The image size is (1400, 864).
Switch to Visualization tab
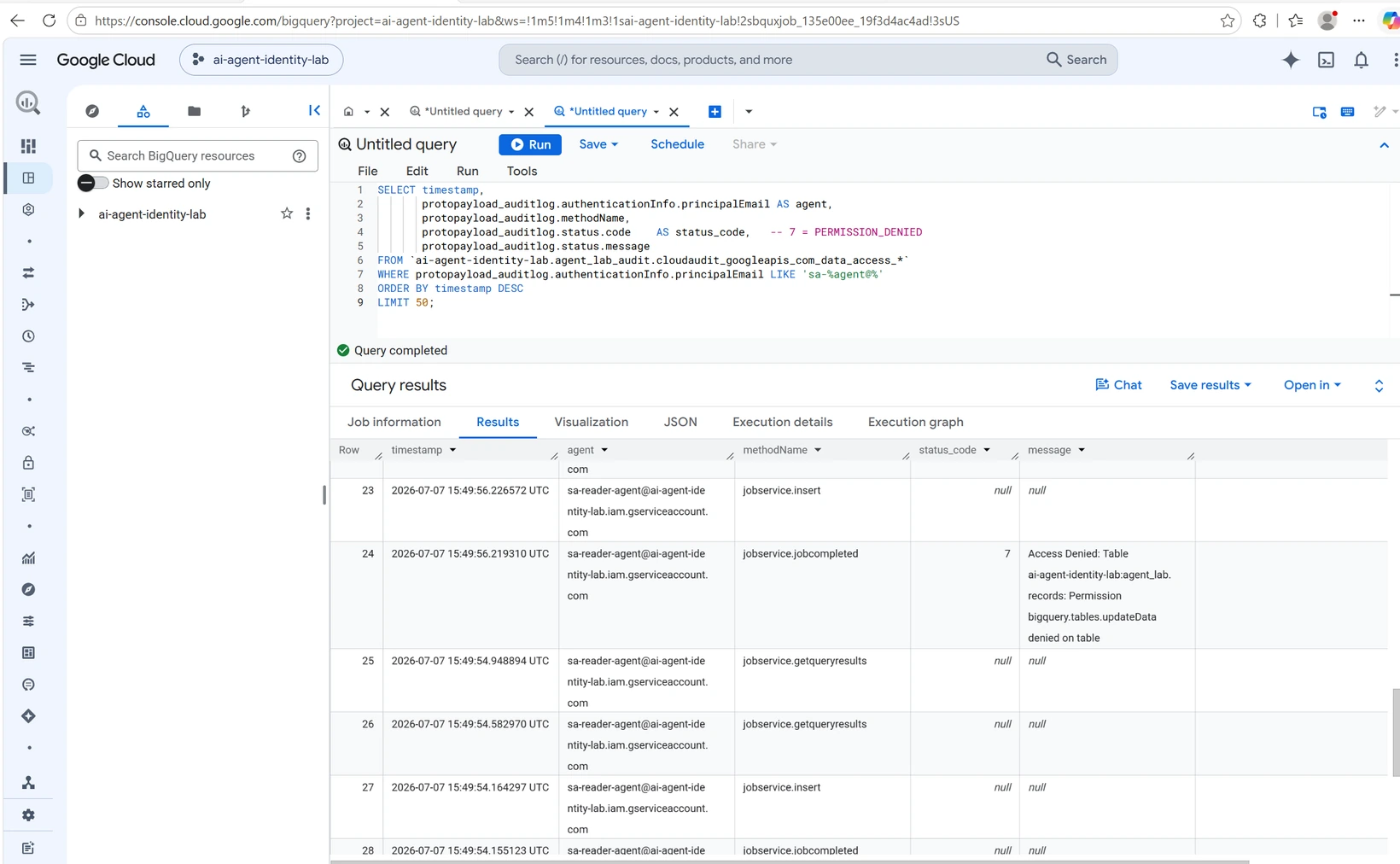pyautogui.click(x=592, y=422)
